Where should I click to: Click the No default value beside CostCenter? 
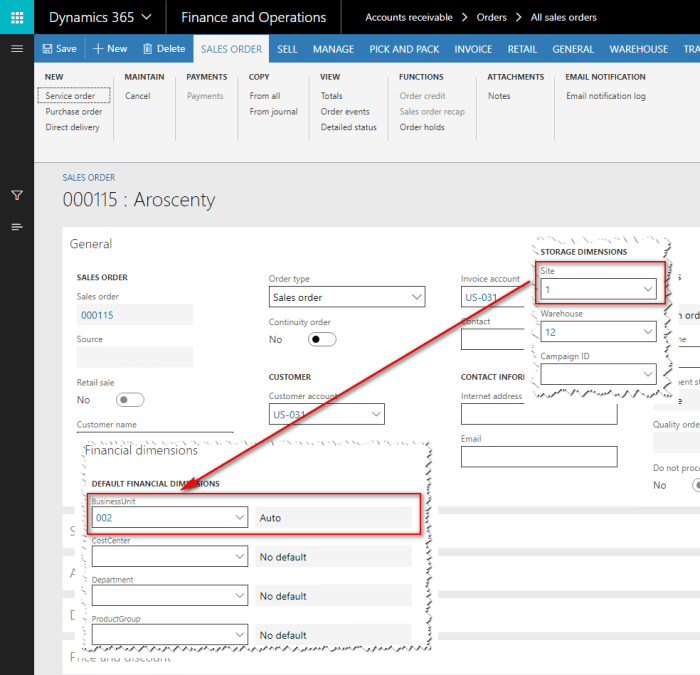[x=333, y=557]
